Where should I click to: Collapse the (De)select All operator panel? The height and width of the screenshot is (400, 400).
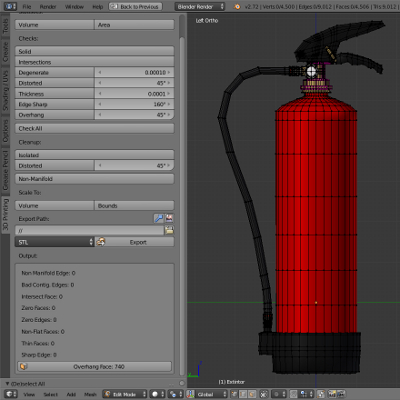7,384
